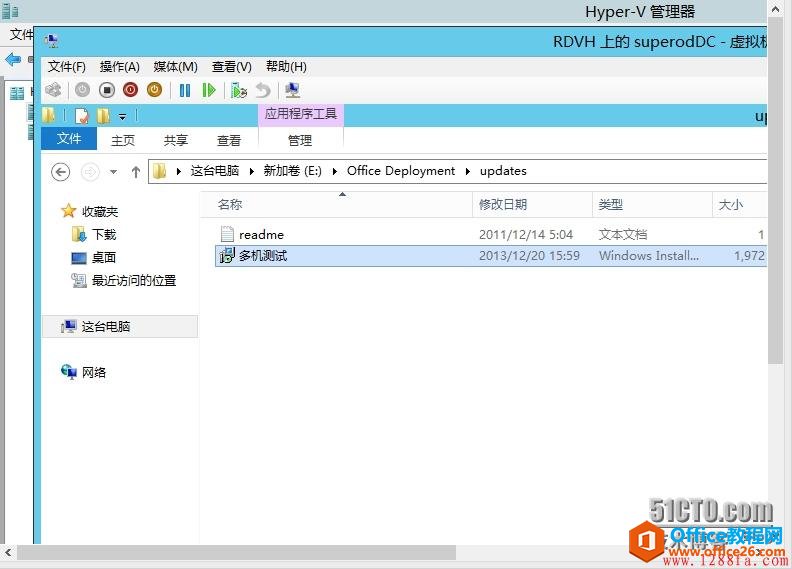Open the recent locations dropdown arrow

[113, 171]
